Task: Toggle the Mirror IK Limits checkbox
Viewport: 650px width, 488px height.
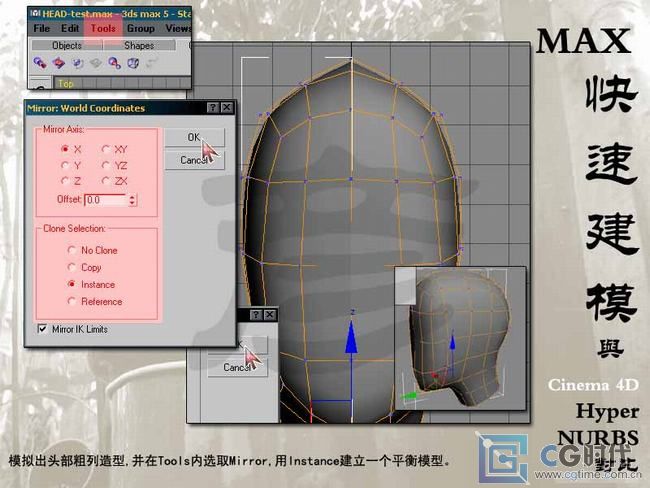Action: [x=42, y=329]
